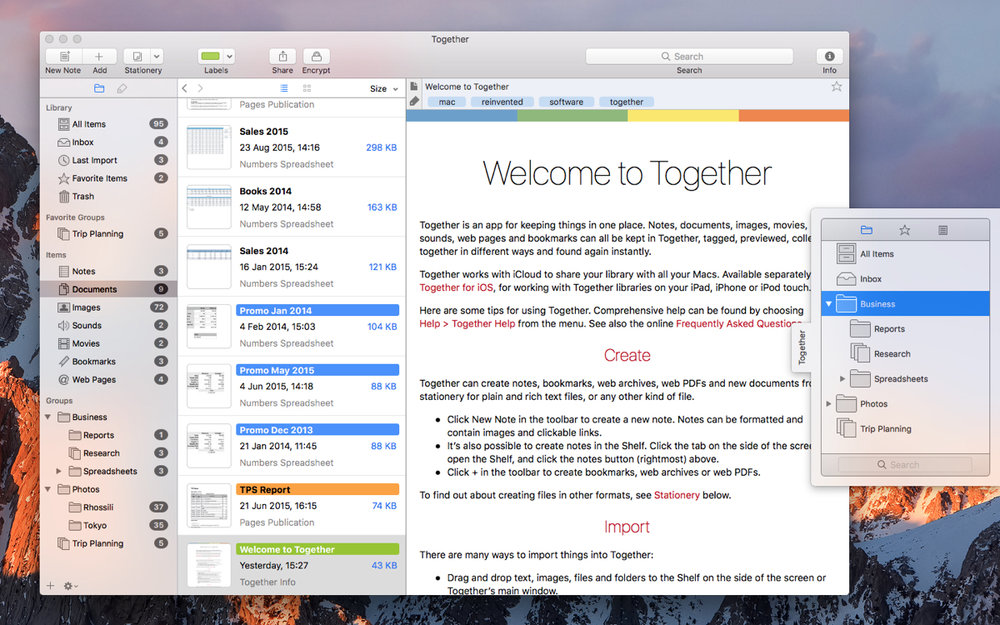This screenshot has height=625, width=1000.
Task: Click the Encrypt lock icon
Action: (316, 57)
